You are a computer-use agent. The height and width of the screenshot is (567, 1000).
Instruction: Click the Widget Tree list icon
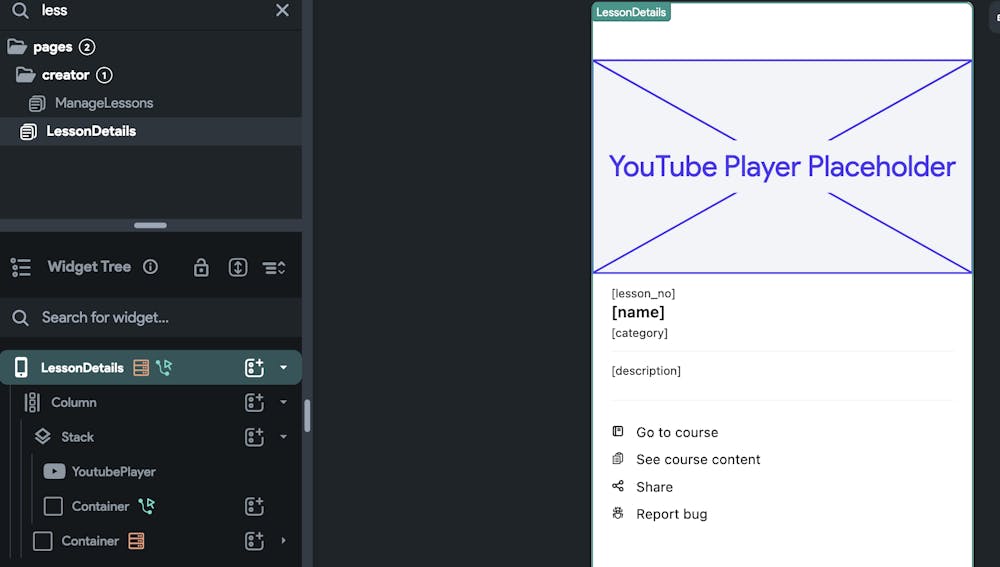coord(21,267)
